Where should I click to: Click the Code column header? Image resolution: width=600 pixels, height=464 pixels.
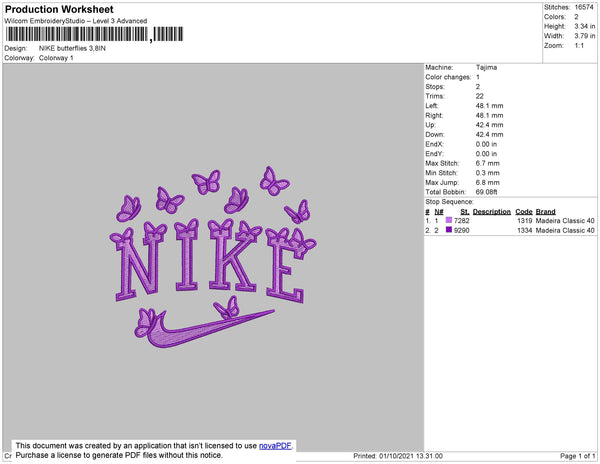point(523,212)
